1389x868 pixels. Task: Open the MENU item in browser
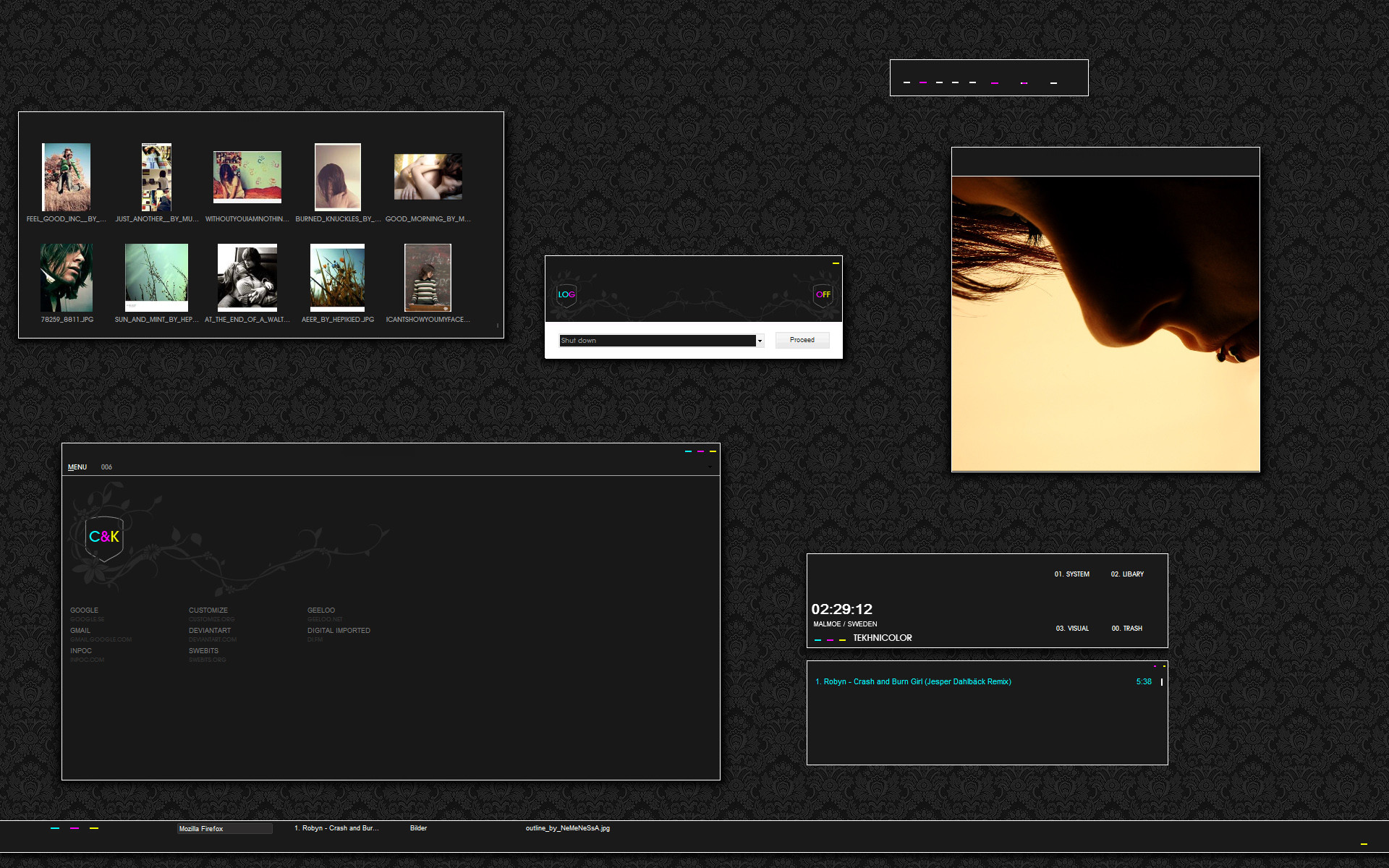[77, 467]
